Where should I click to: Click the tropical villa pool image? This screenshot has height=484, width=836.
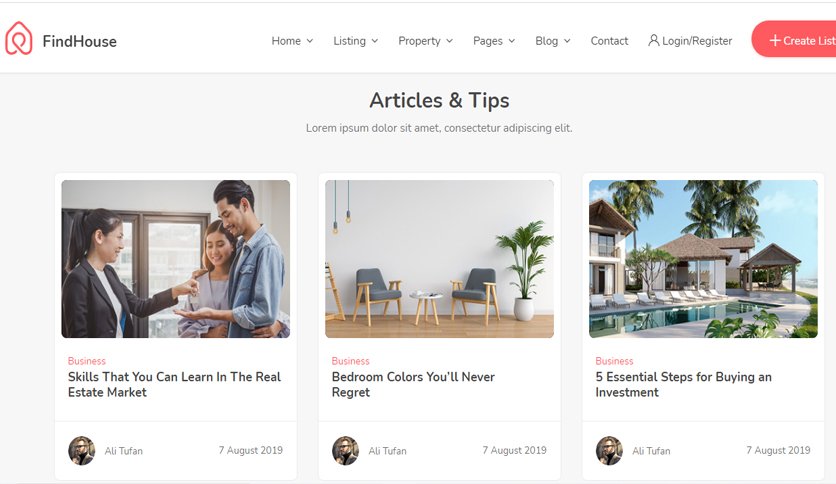click(x=703, y=259)
